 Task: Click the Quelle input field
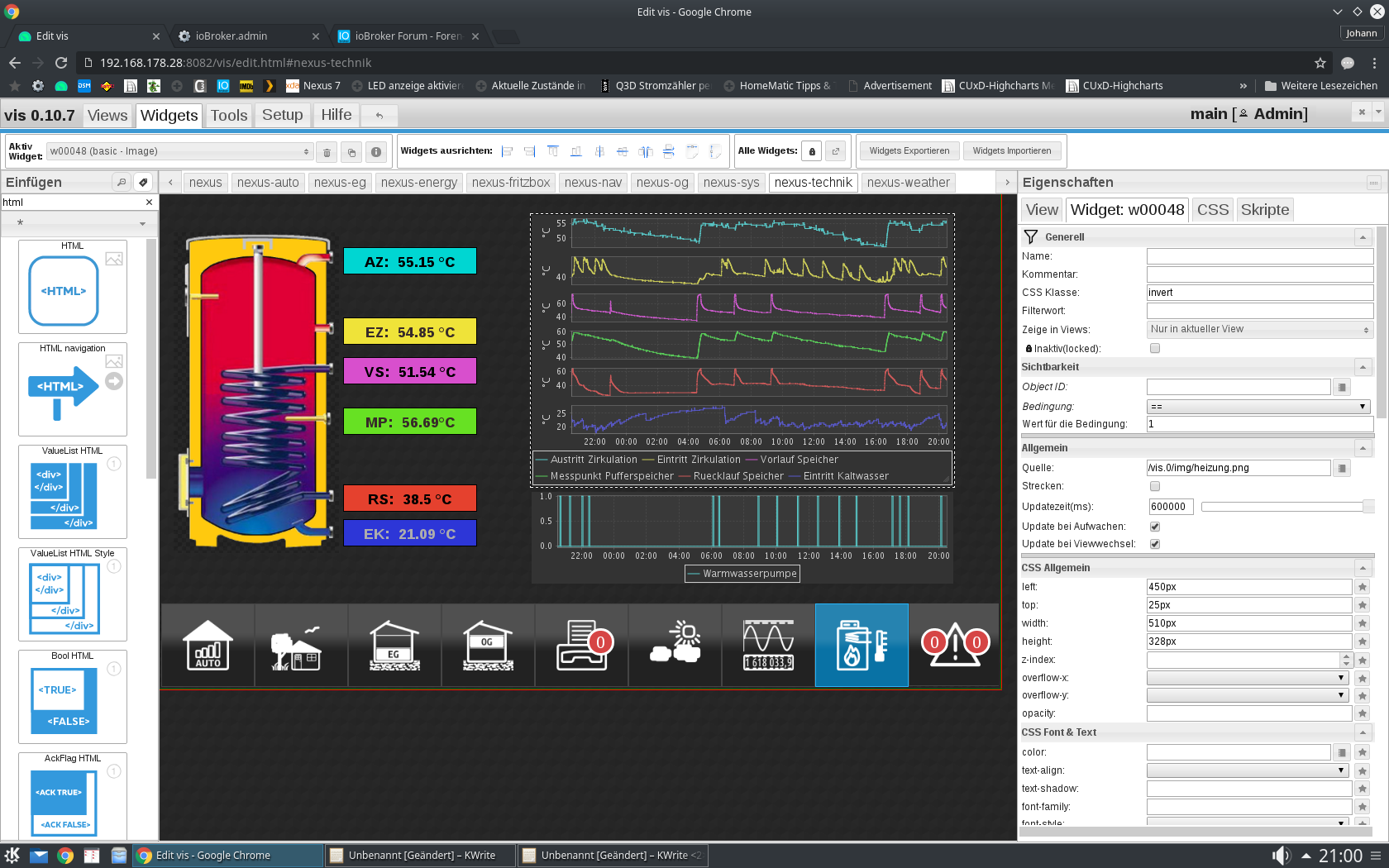point(1239,468)
